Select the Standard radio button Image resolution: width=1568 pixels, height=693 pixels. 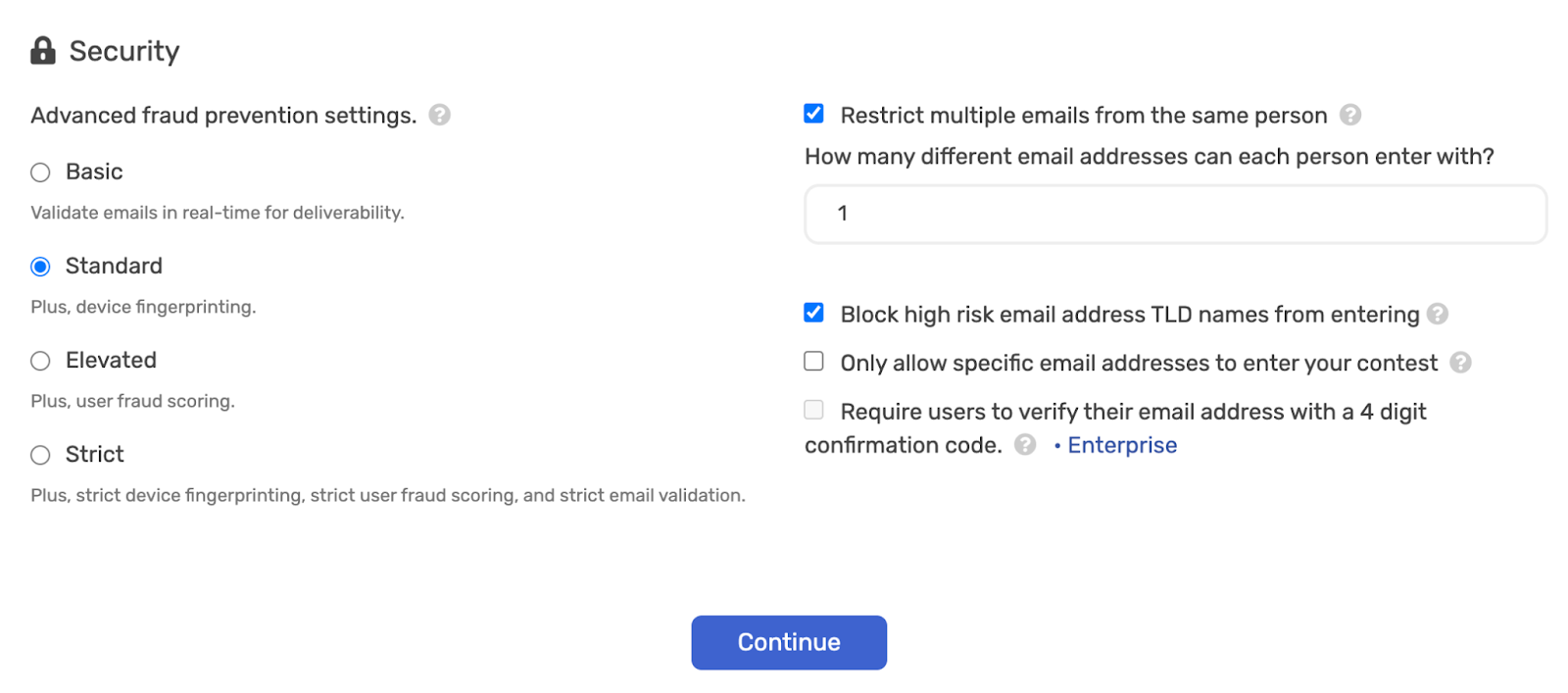40,267
